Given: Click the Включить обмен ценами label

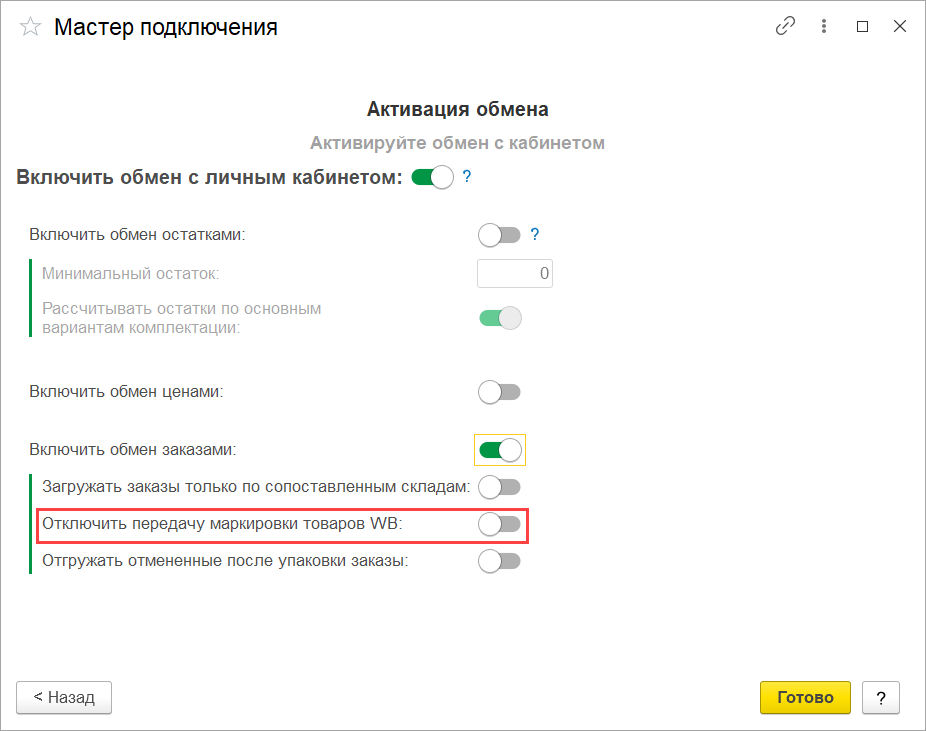Looking at the screenshot, I should (x=126, y=391).
